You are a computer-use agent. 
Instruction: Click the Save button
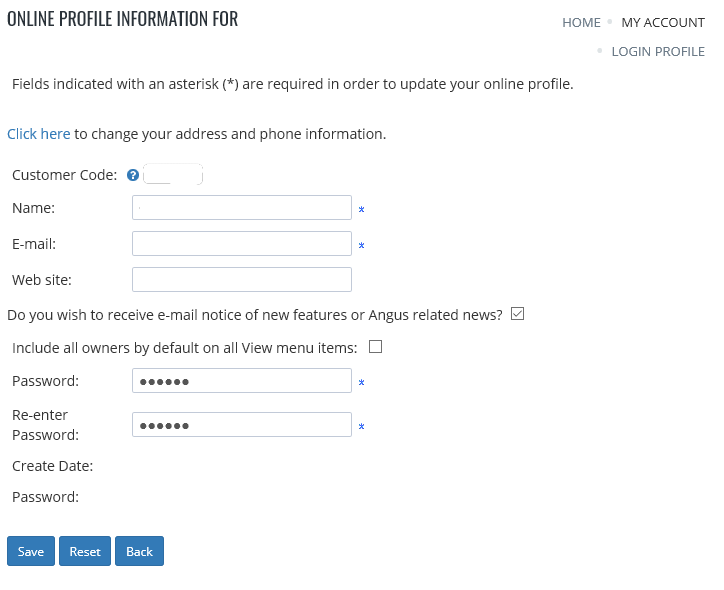[x=31, y=551]
